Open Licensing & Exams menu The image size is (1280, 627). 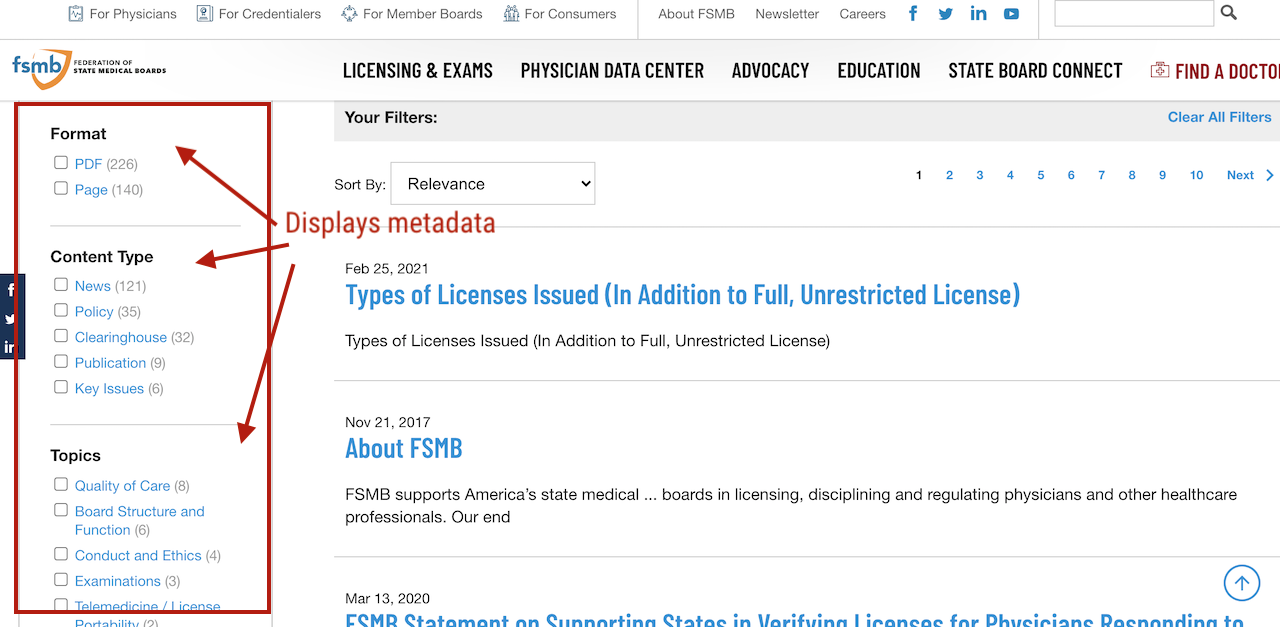[418, 71]
